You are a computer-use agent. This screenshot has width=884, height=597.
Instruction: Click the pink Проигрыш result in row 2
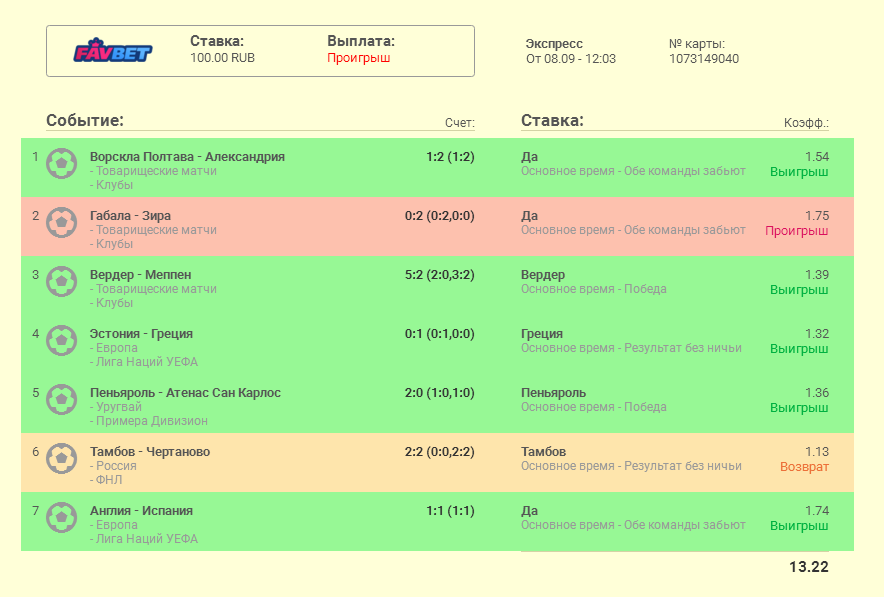coord(796,231)
